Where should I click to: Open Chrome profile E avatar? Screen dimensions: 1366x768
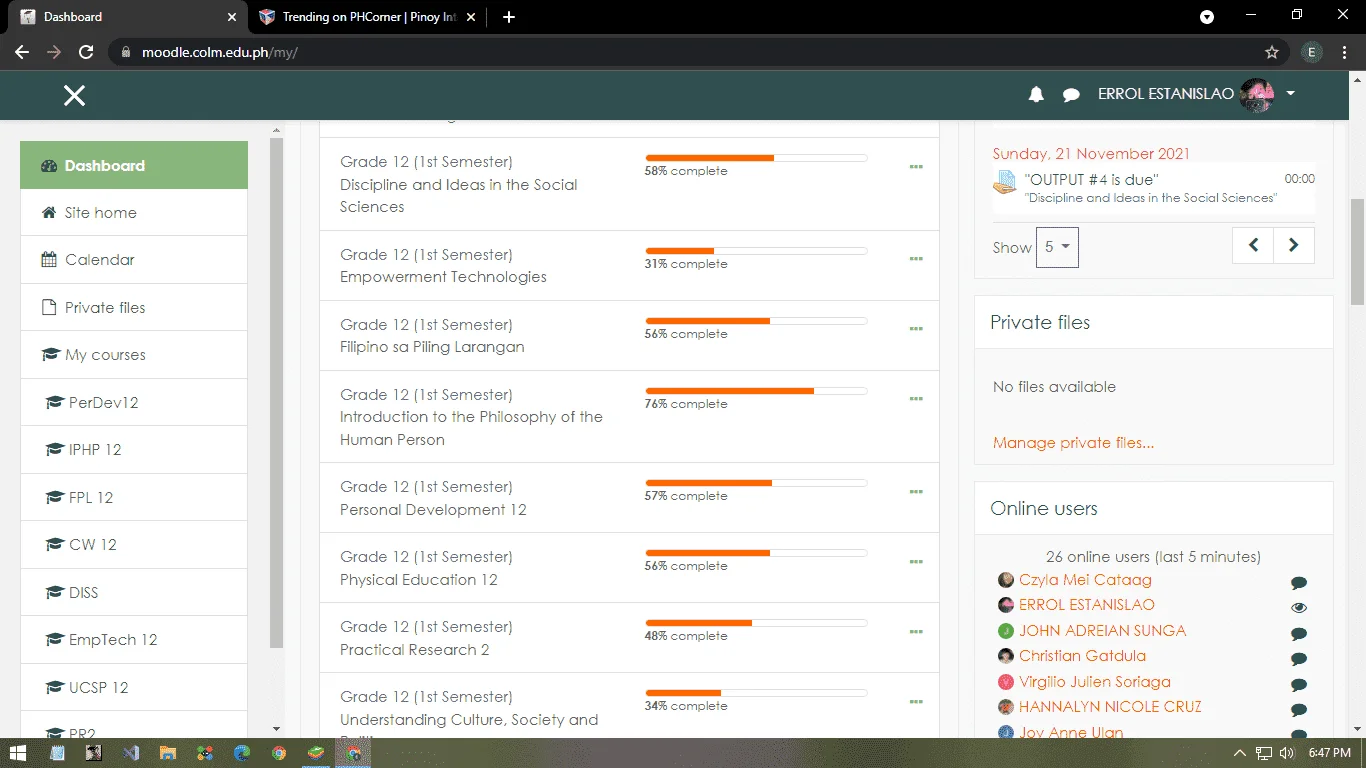click(x=1311, y=52)
